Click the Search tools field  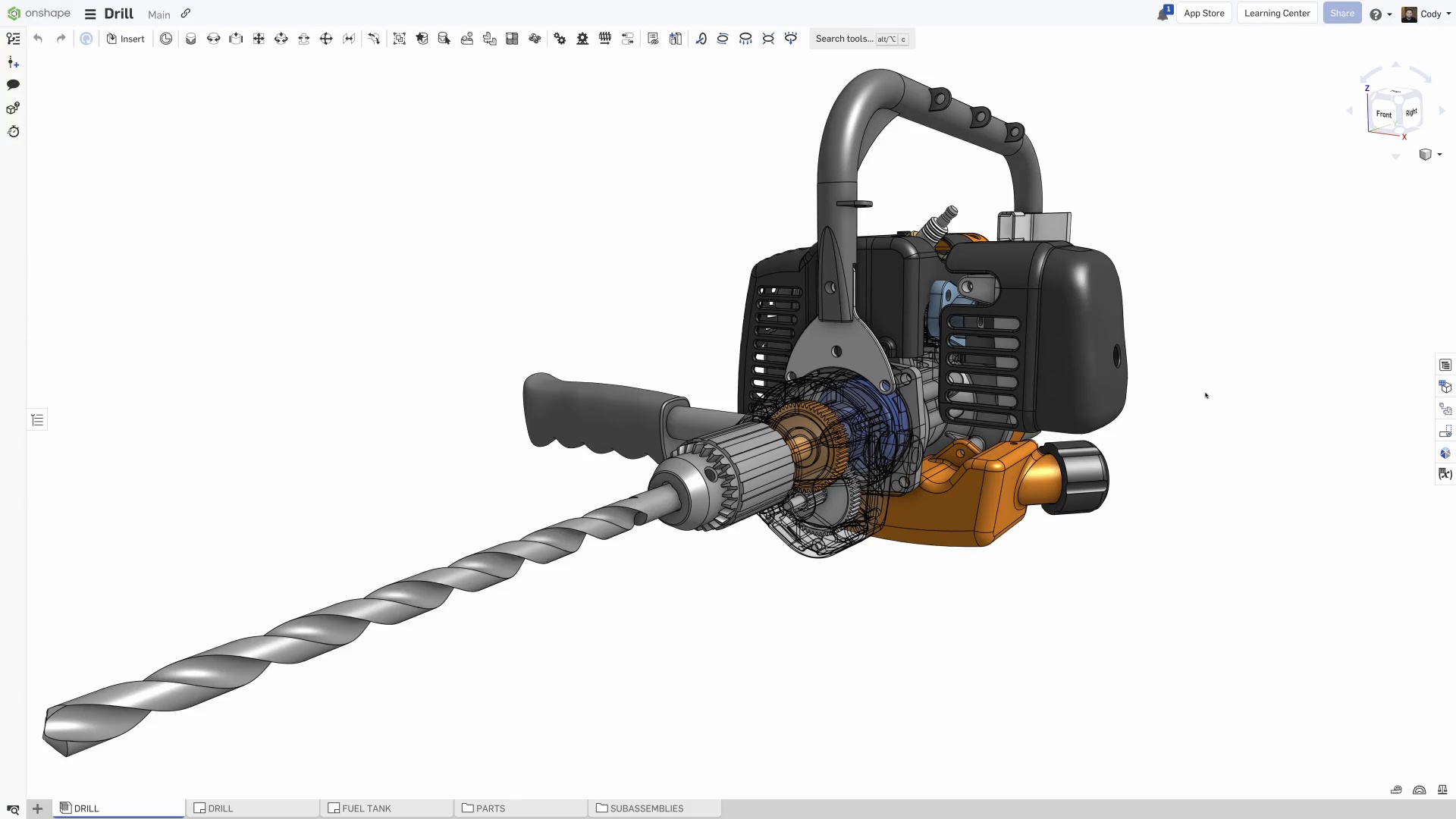[x=843, y=39]
